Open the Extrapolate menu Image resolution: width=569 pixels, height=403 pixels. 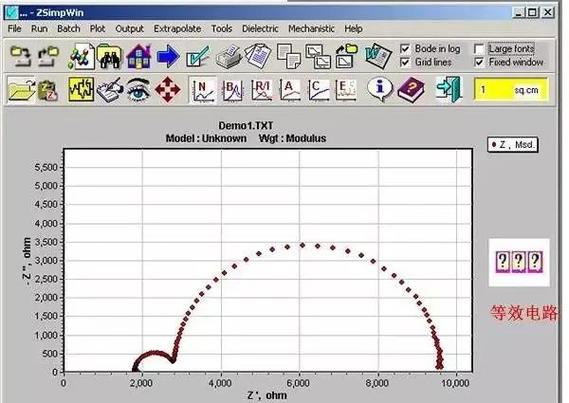pos(177,29)
